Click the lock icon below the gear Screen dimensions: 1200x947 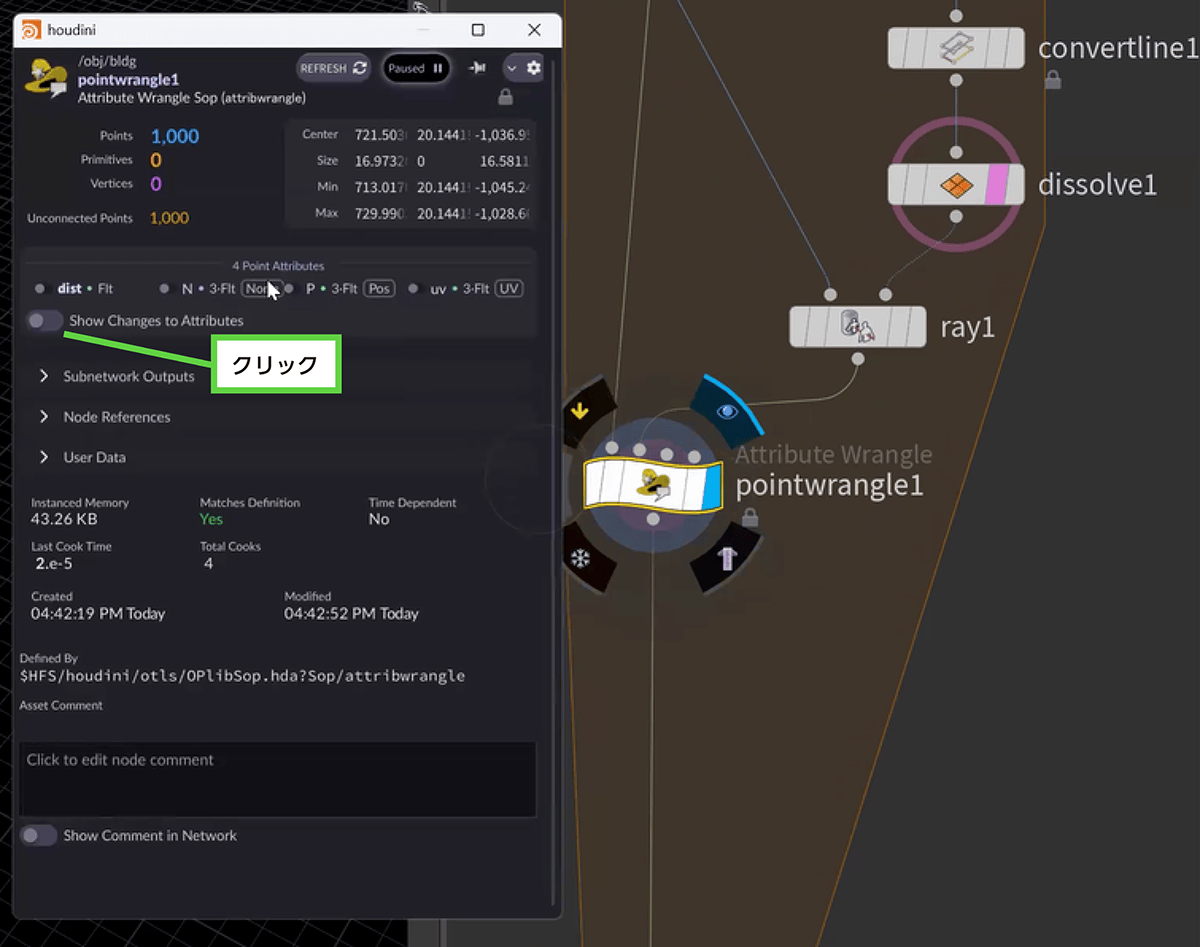point(505,97)
